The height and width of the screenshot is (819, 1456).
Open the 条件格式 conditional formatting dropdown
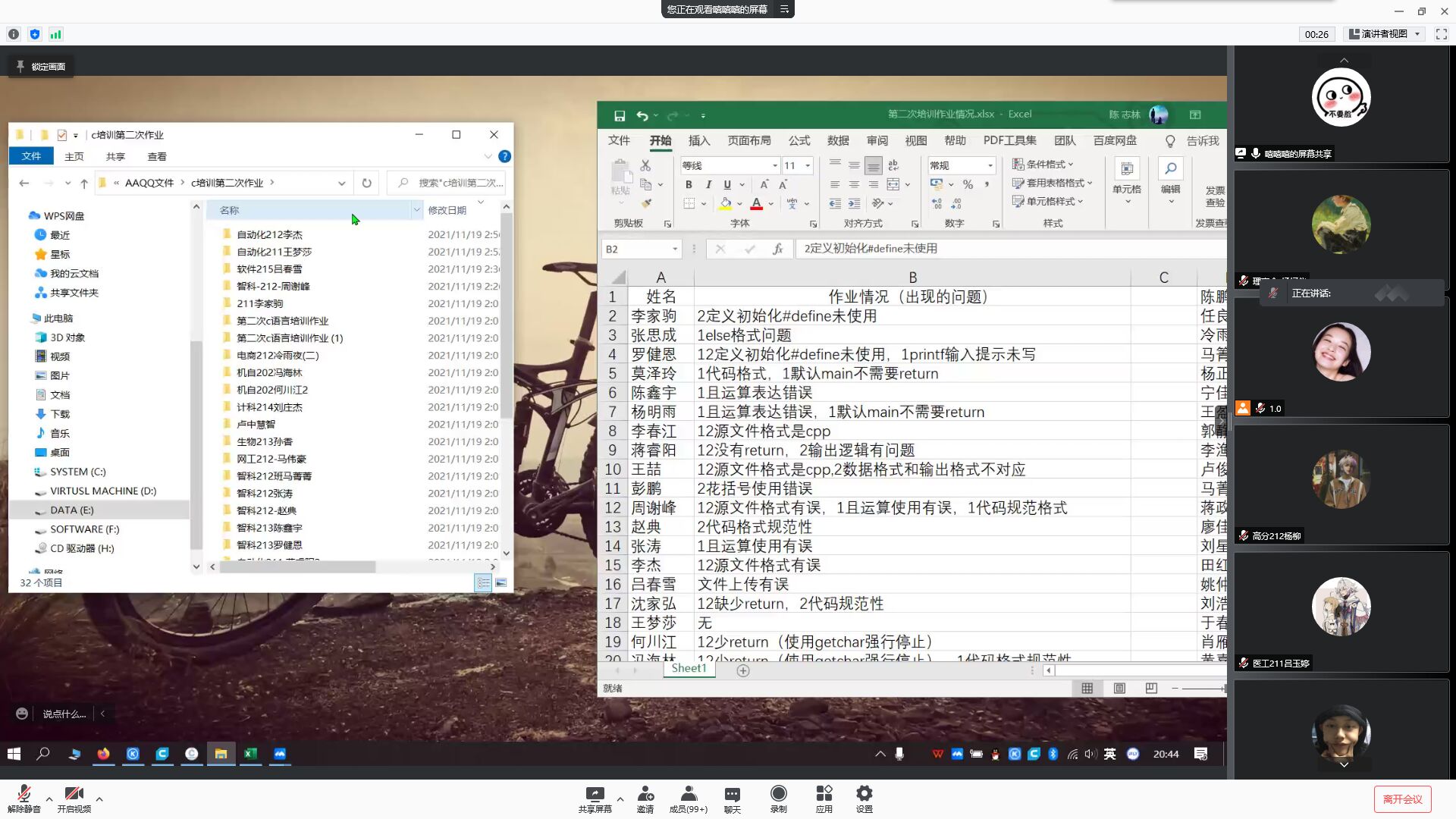point(1043,164)
